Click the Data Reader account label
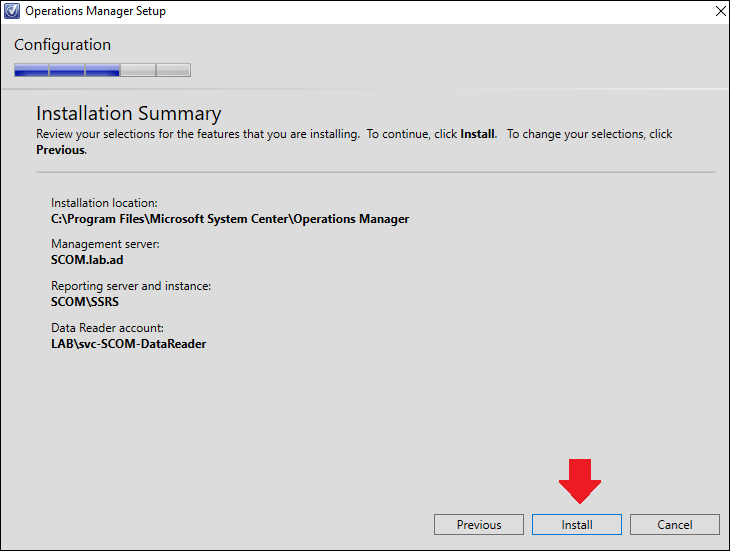Screen dimensions: 730x551 click(108, 328)
